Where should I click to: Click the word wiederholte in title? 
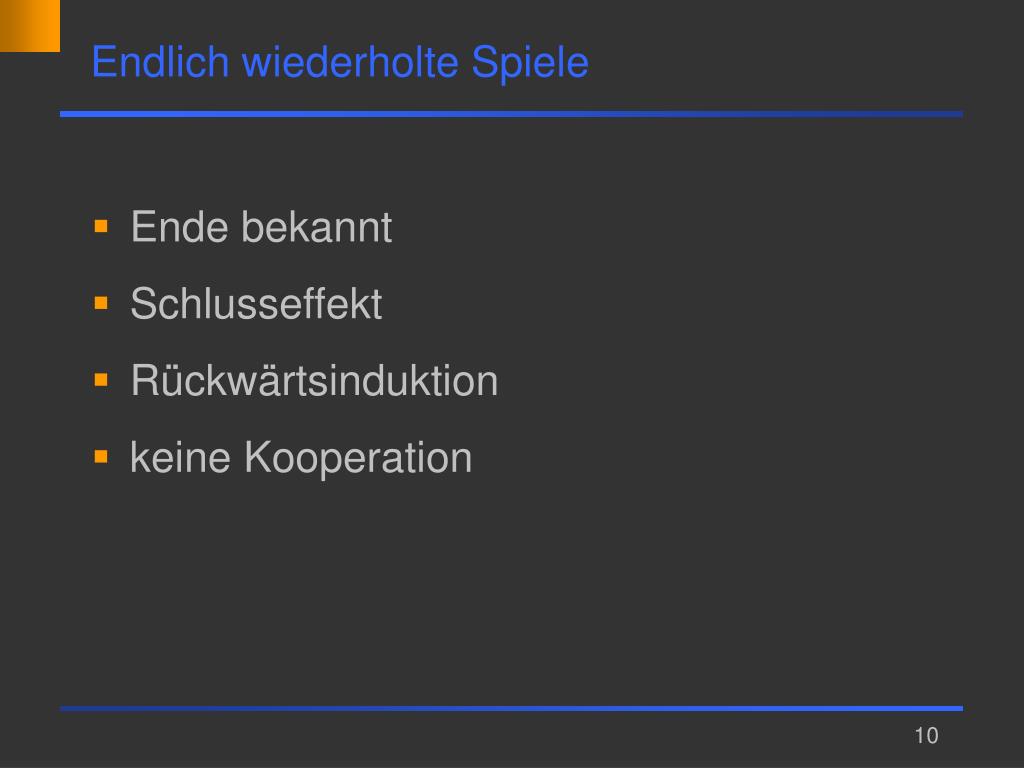click(351, 62)
